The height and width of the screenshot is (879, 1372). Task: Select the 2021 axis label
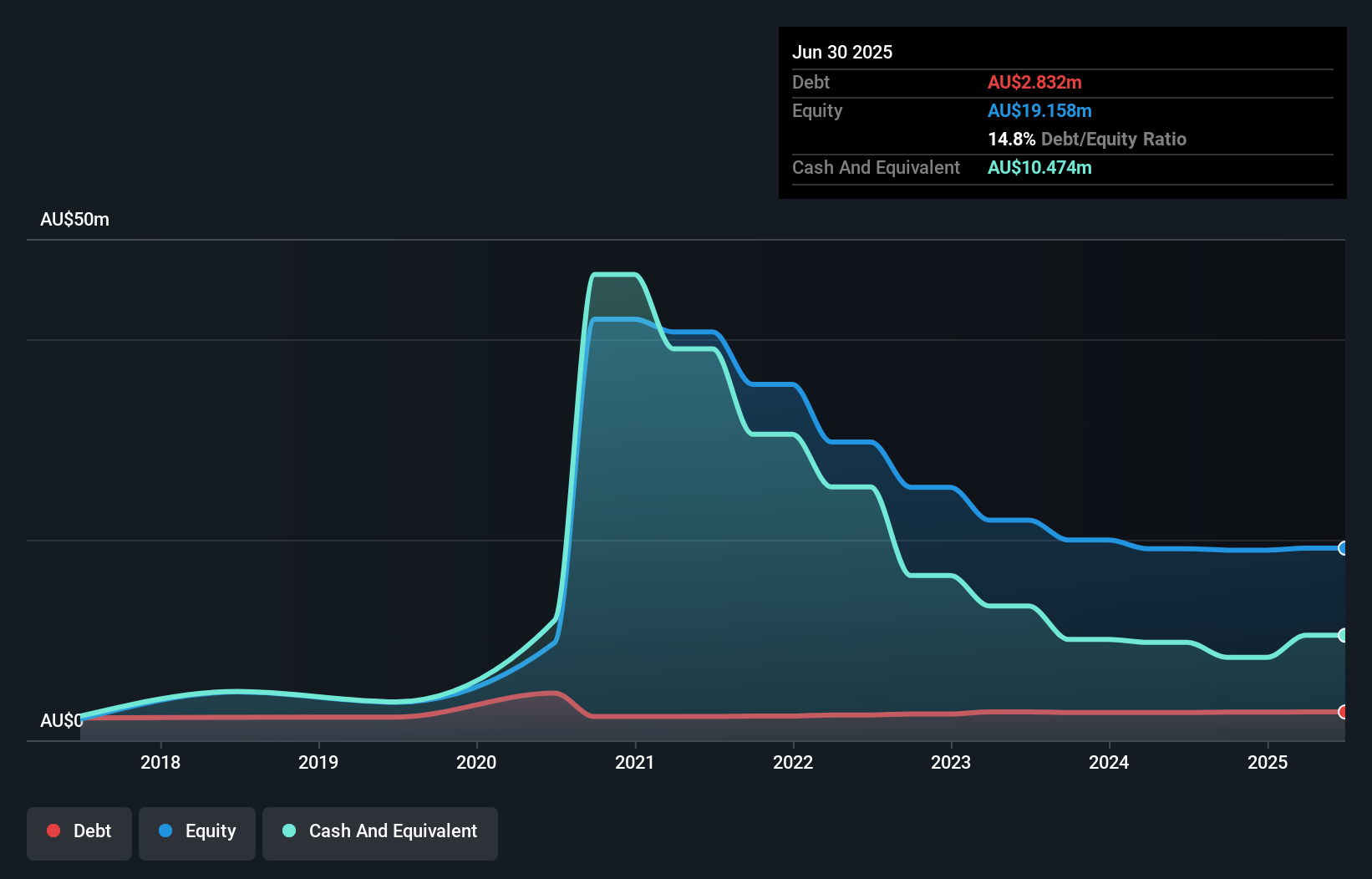click(x=635, y=762)
